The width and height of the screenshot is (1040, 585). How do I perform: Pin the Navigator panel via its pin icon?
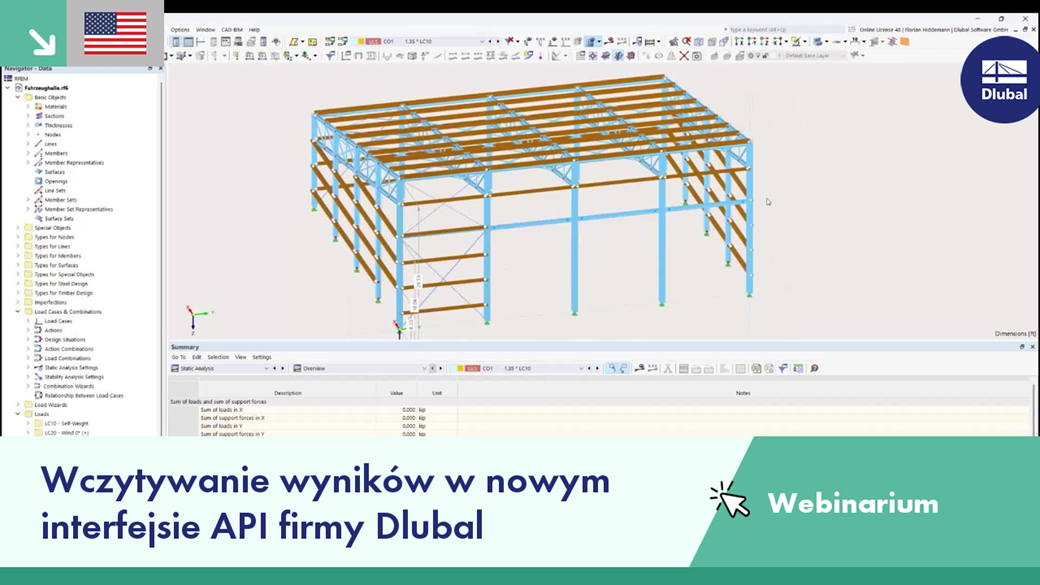click(150, 68)
